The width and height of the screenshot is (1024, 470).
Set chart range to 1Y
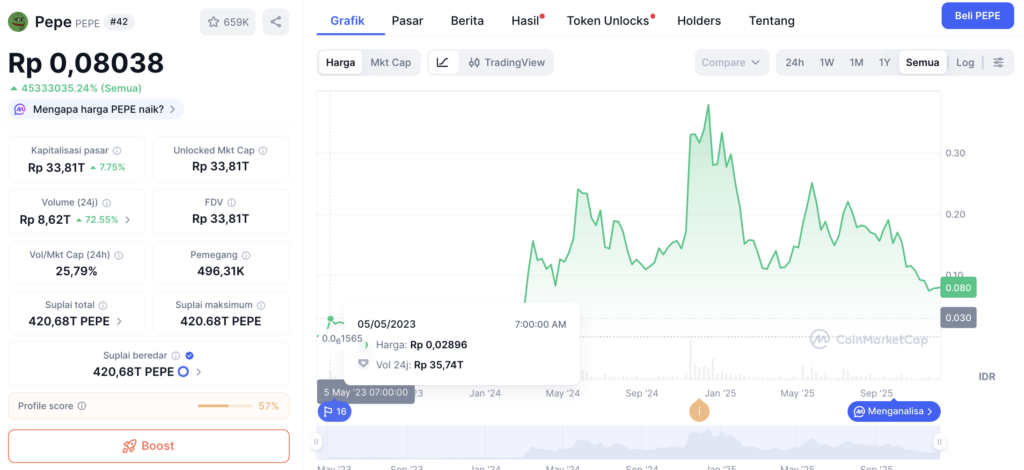pyautogui.click(x=884, y=63)
